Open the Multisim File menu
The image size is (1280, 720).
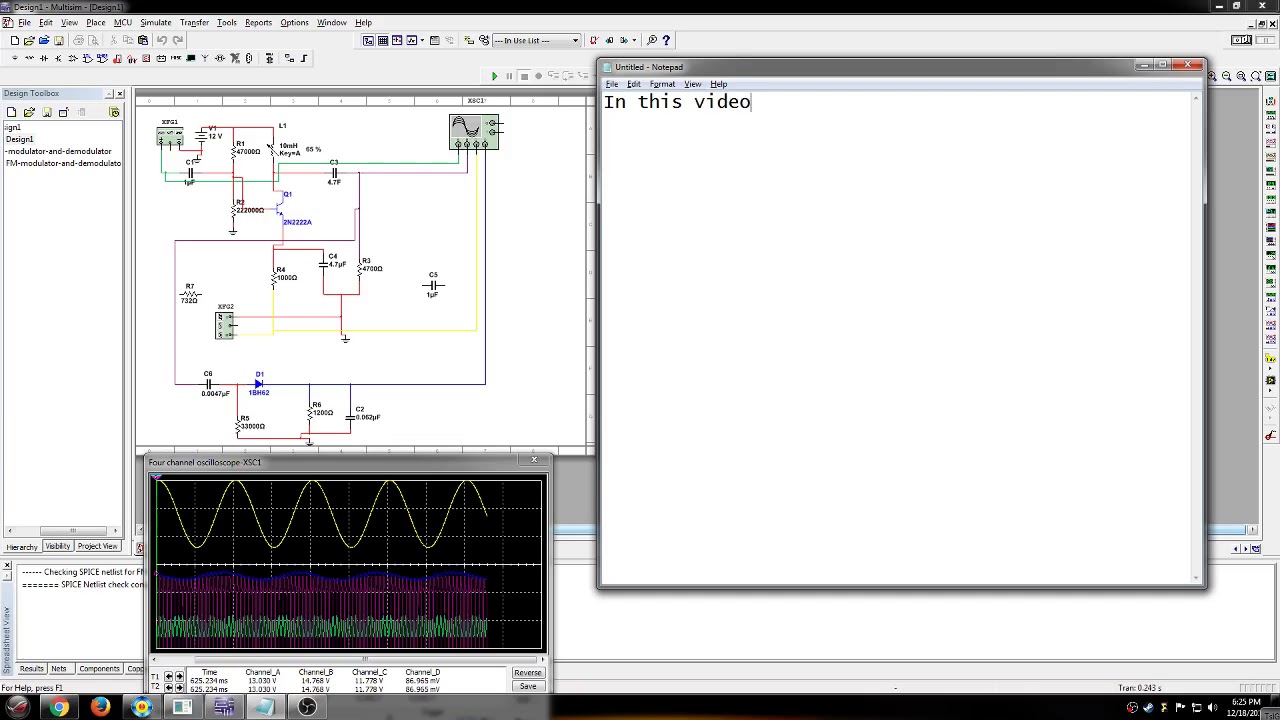(x=24, y=22)
